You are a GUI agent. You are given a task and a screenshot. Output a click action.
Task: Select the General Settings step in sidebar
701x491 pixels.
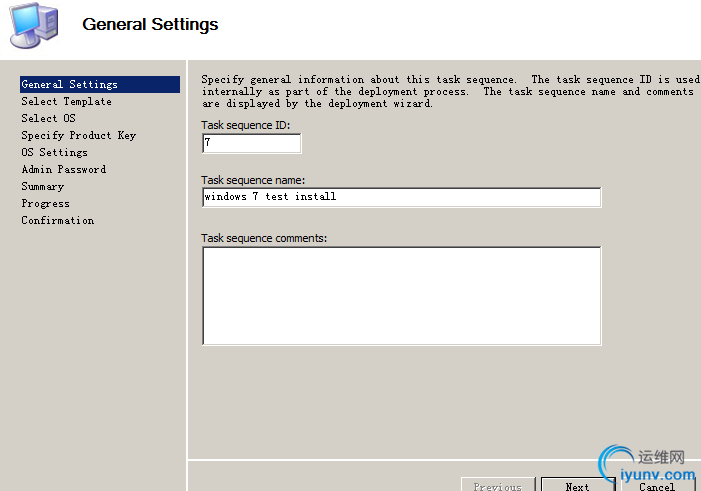point(70,85)
